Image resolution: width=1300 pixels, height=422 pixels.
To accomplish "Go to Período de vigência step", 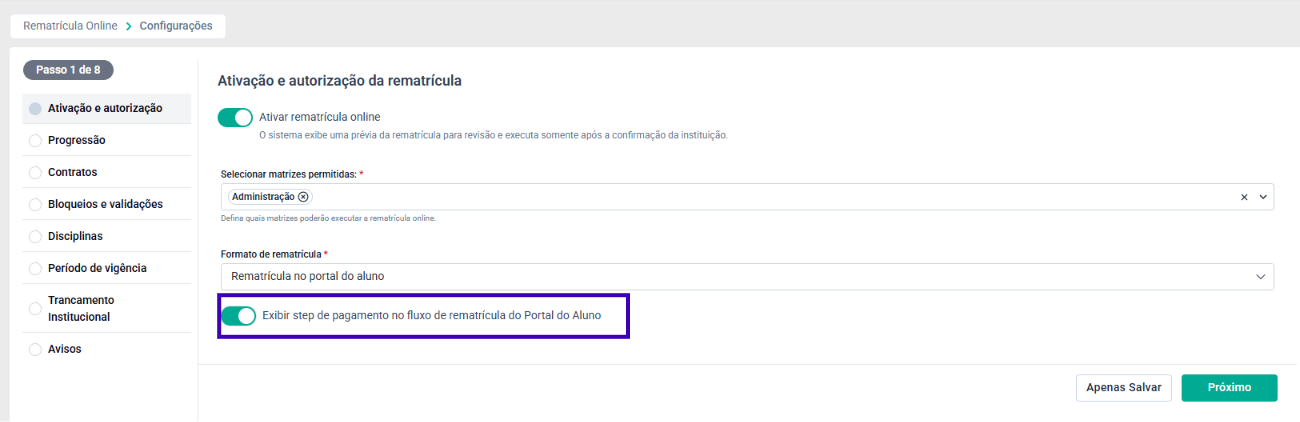I will pyautogui.click(x=97, y=268).
